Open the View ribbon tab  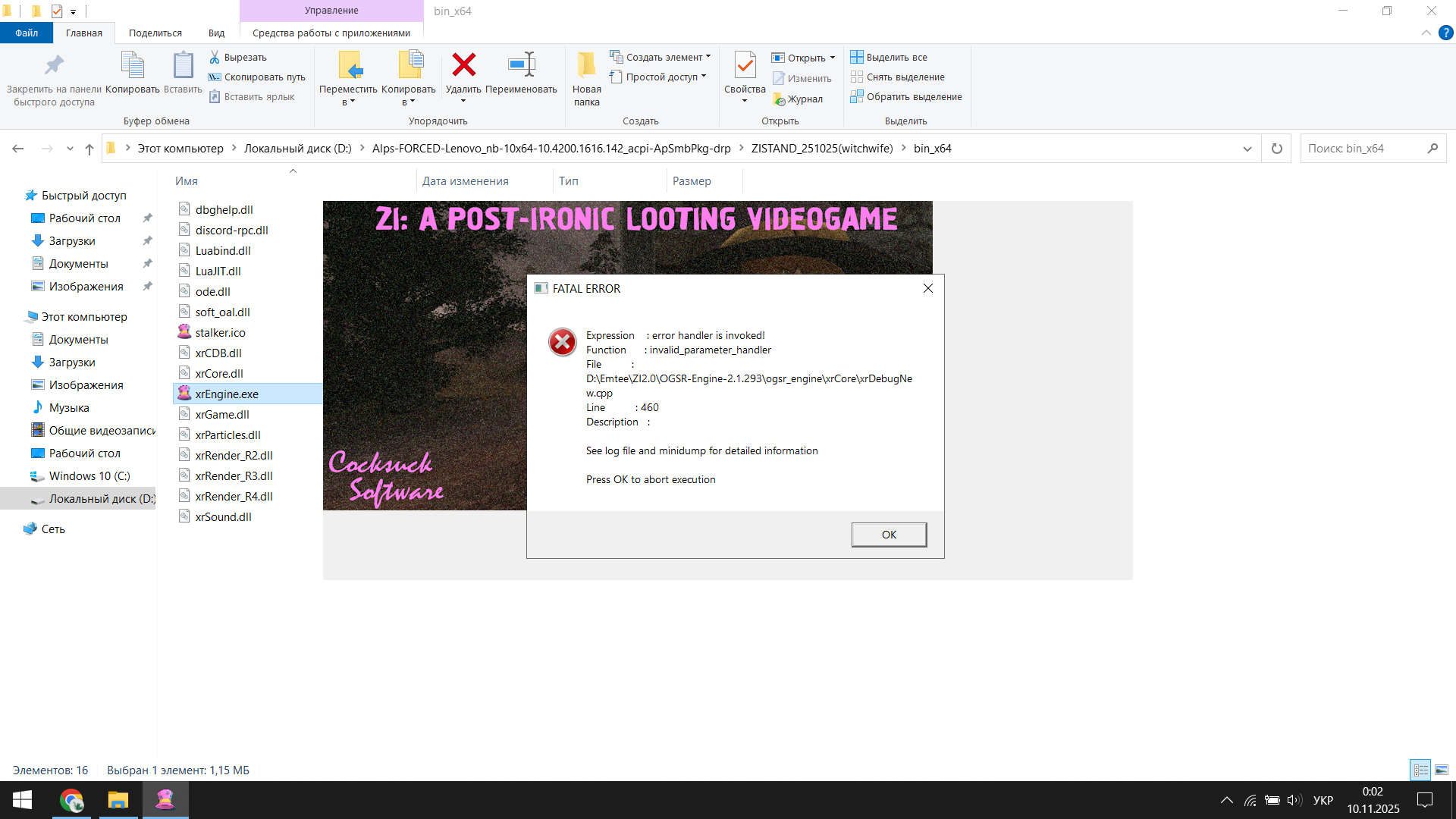tap(216, 33)
